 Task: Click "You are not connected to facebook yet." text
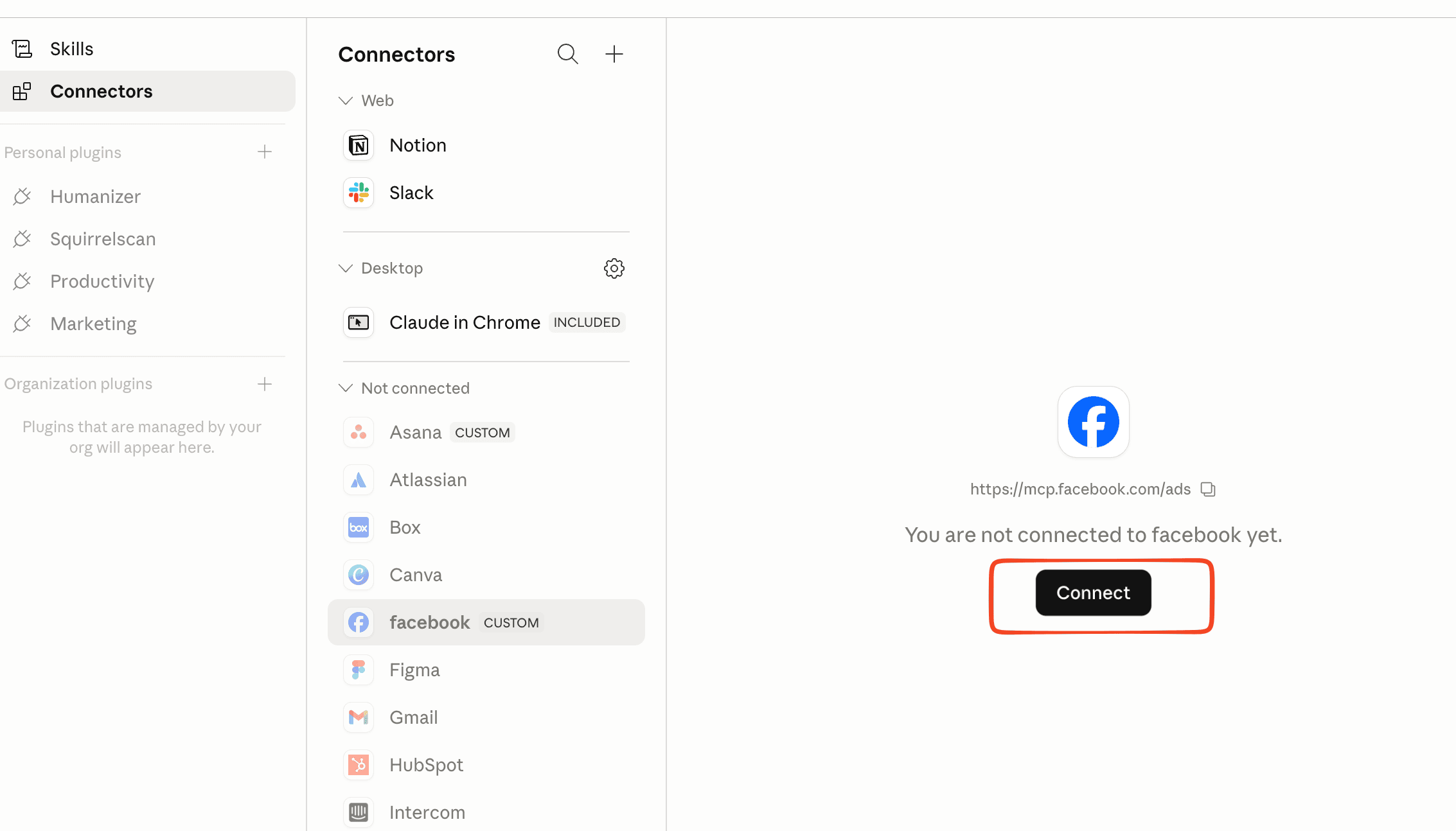click(1093, 535)
